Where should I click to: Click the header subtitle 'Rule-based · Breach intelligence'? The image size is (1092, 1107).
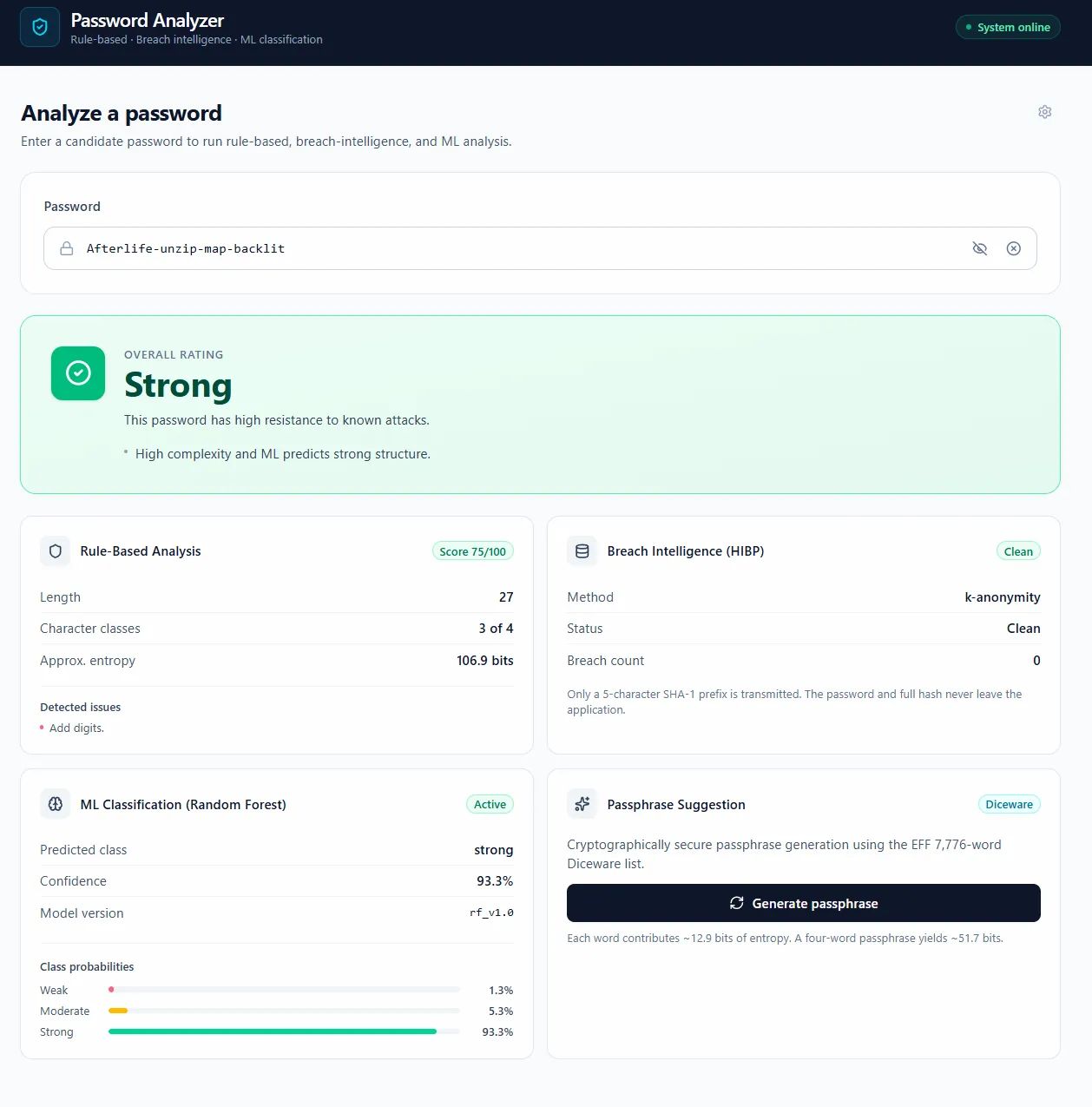click(196, 40)
